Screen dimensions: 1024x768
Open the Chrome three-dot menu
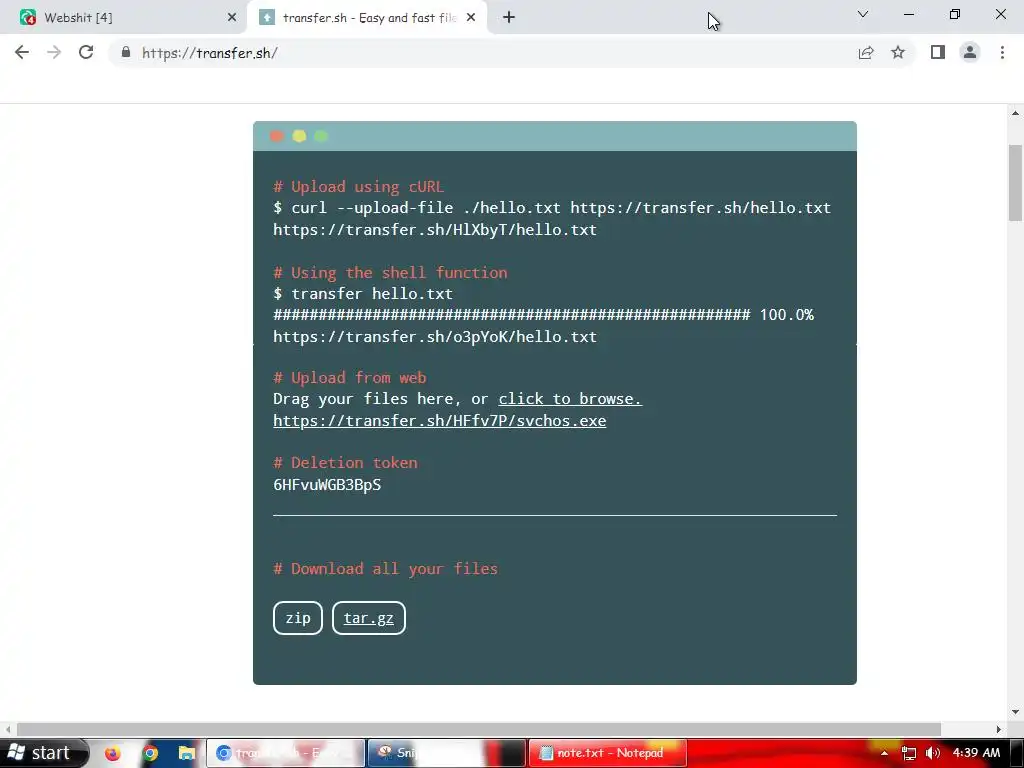pyautogui.click(x=1002, y=52)
